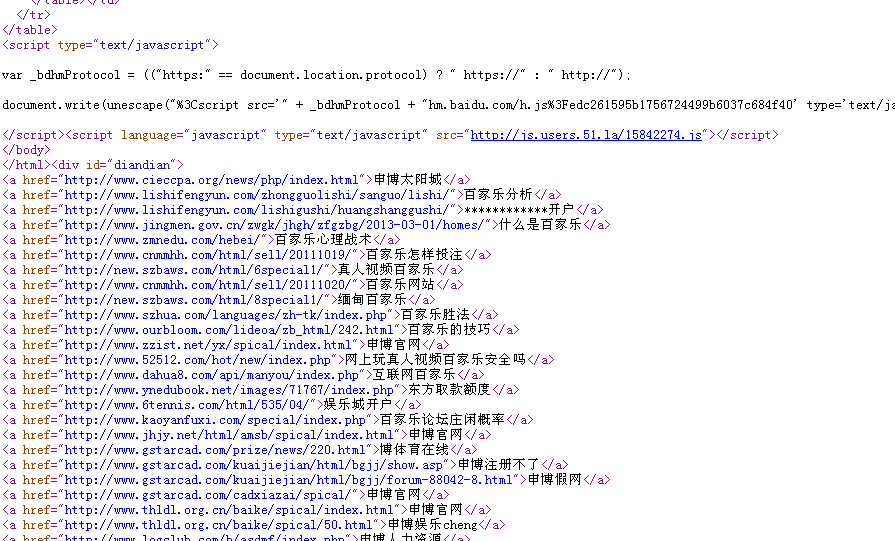Click the www.cieccpa.org news link
This screenshot has width=895, height=541.
(x=211, y=180)
